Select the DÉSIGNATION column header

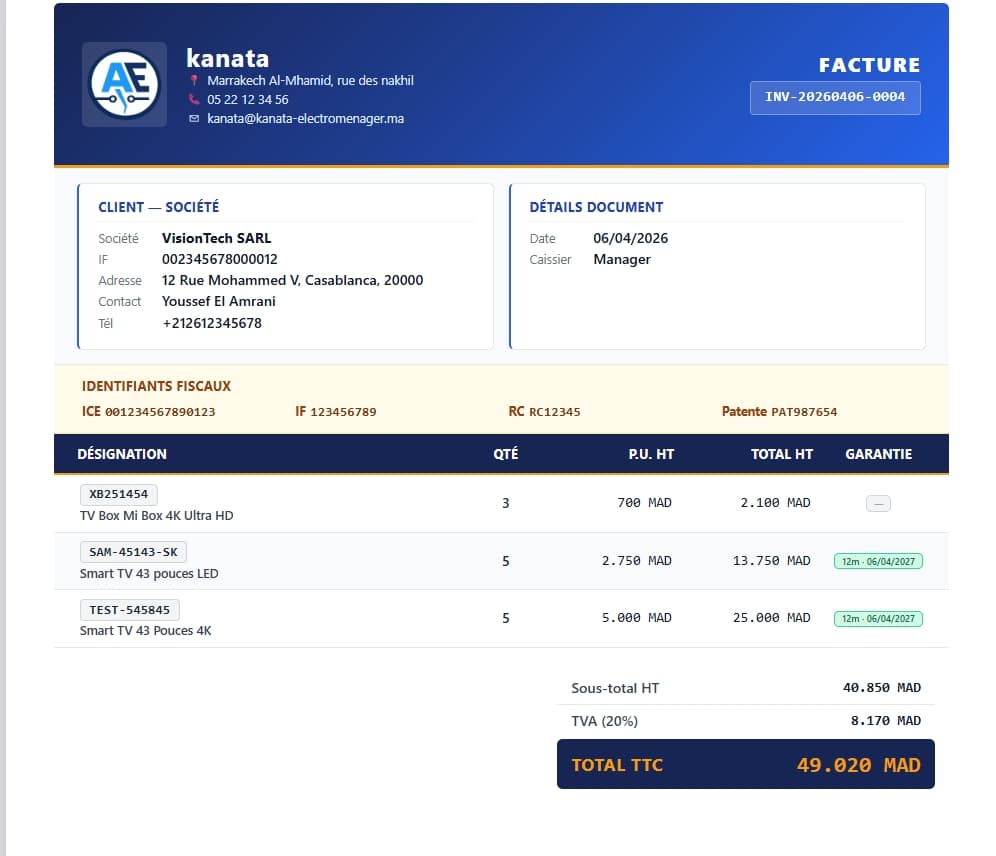(122, 454)
